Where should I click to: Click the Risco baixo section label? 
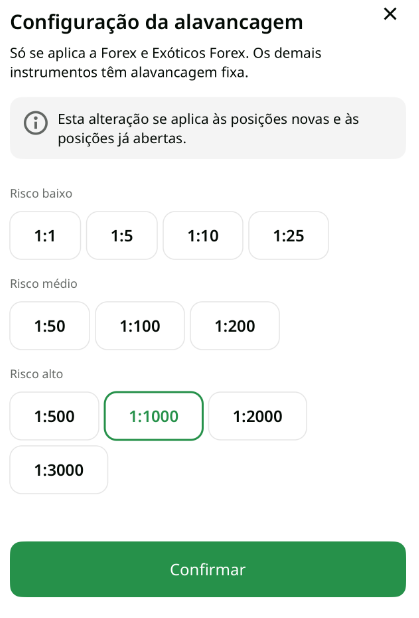click(x=41, y=194)
